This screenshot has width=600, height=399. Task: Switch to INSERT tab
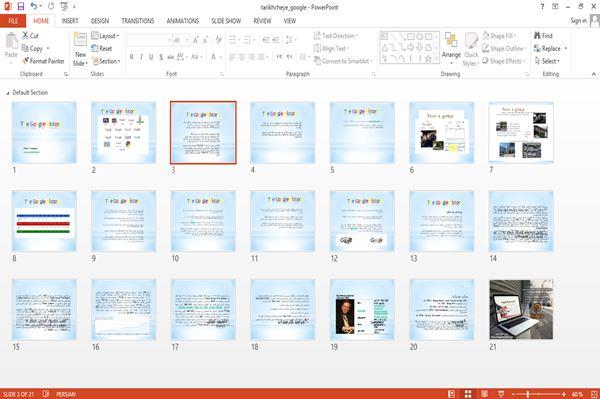[70, 21]
